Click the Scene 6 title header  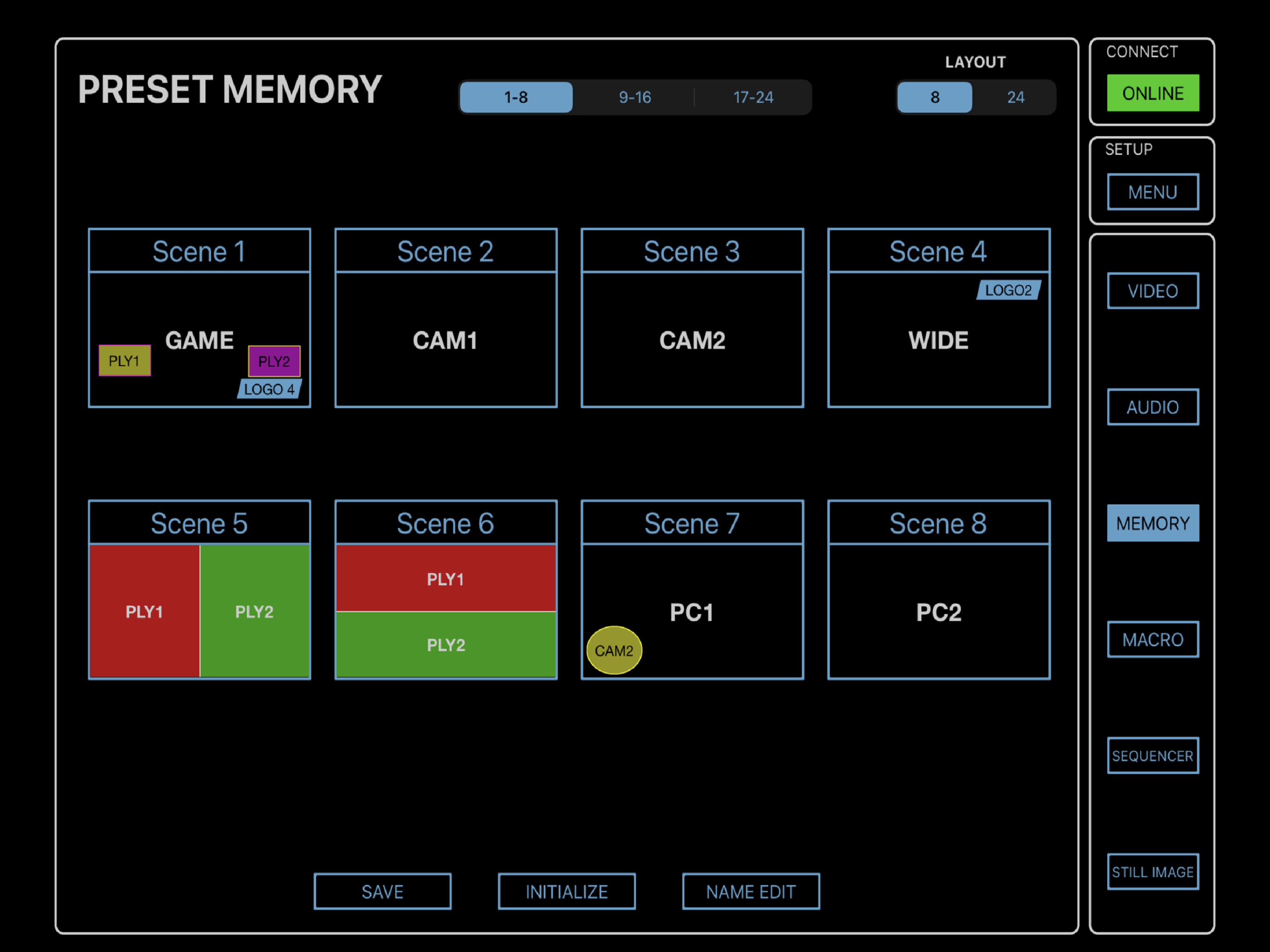446,522
